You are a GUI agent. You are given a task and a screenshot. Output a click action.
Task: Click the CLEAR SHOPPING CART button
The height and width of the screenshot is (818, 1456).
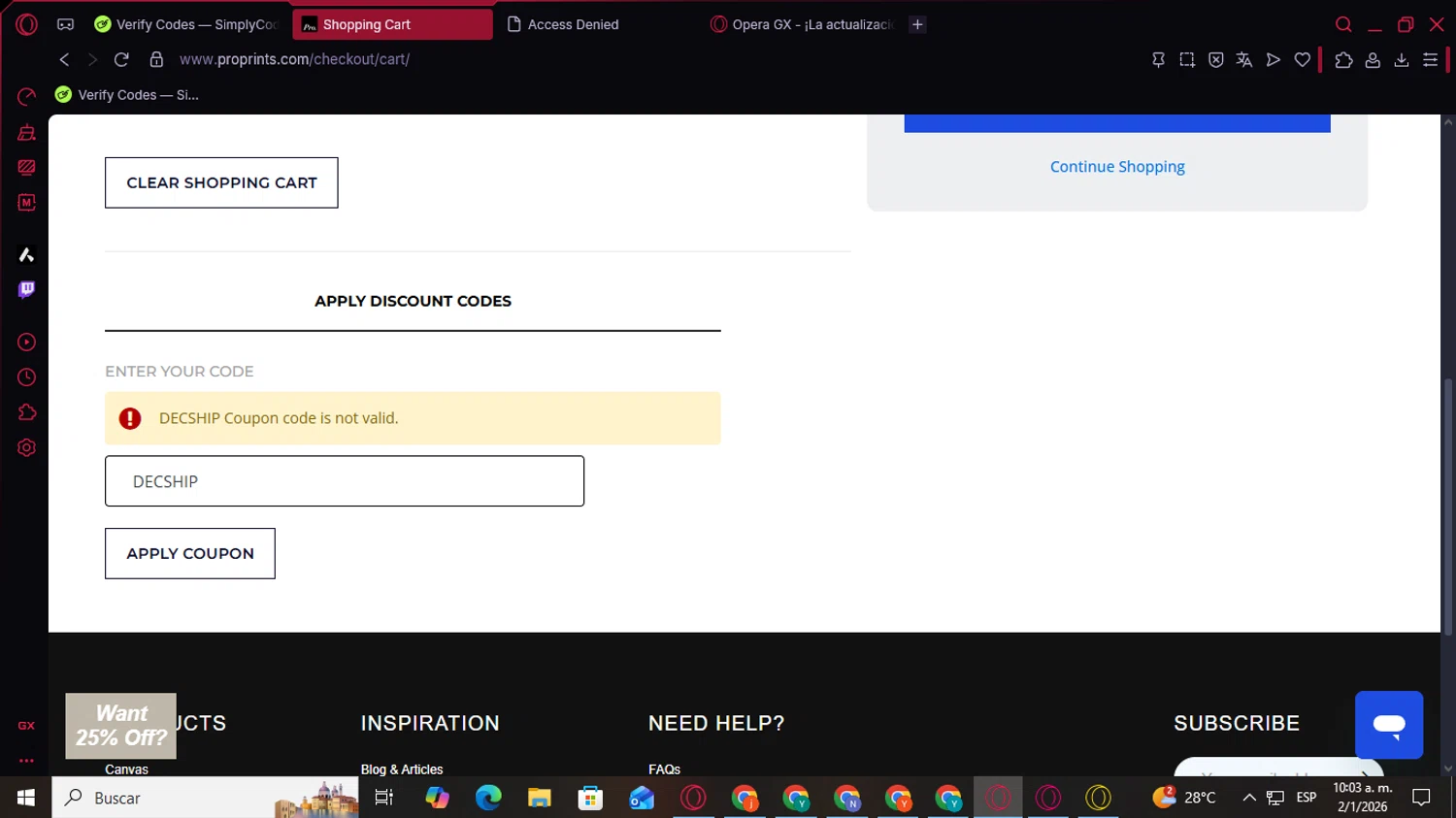[221, 182]
